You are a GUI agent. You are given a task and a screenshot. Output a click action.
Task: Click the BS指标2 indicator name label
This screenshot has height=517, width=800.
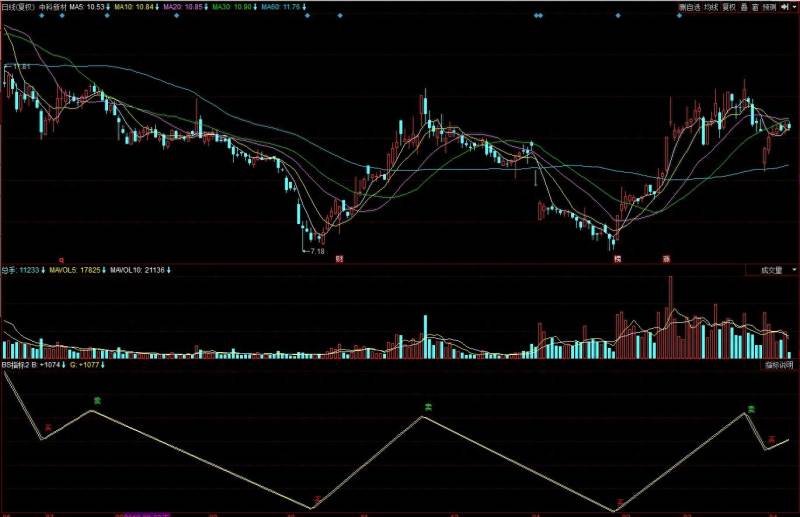click(x=16, y=365)
